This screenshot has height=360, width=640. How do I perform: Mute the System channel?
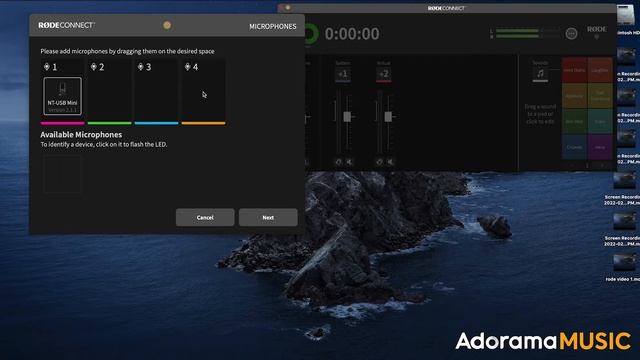(349, 162)
